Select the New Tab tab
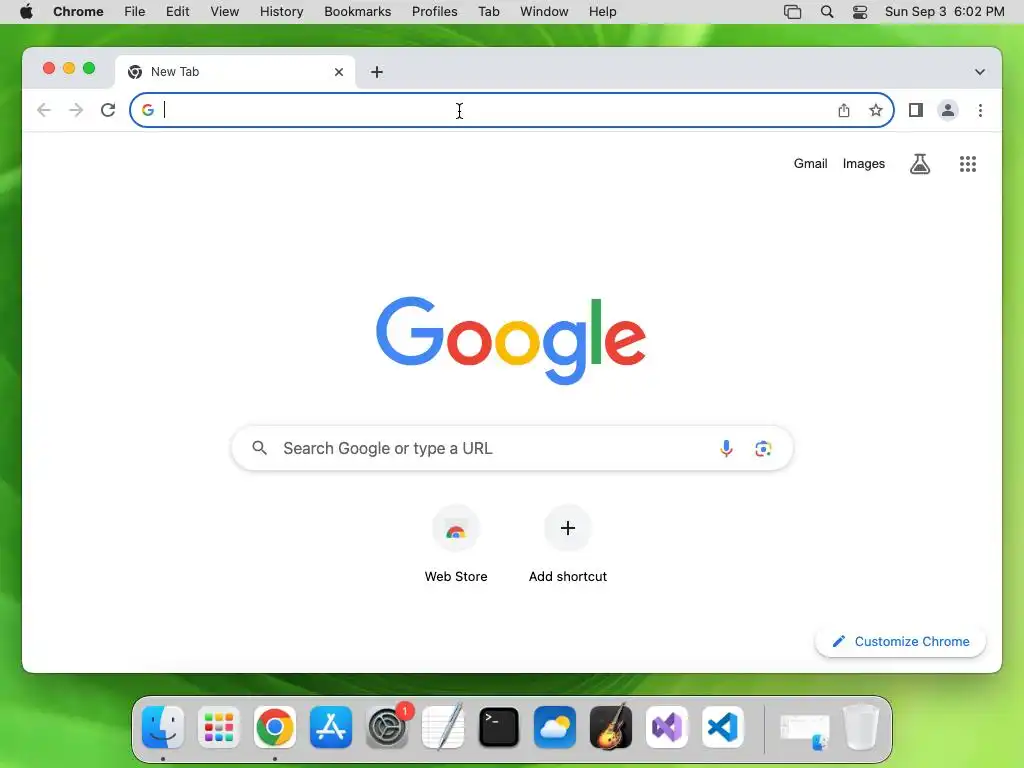 pos(235,72)
